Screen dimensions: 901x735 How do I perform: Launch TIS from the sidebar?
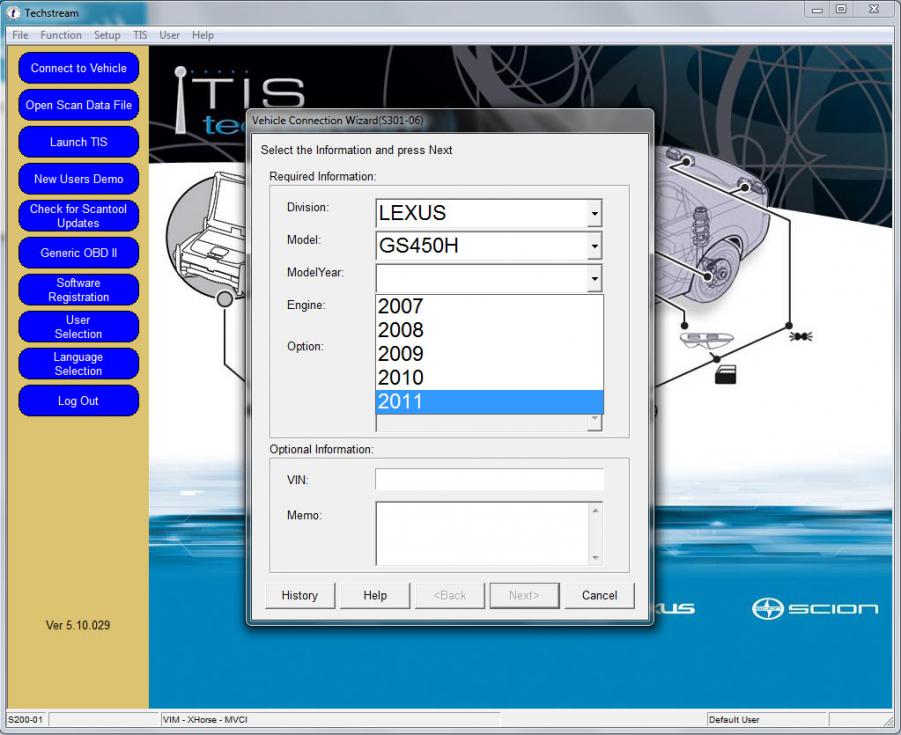(x=78, y=142)
